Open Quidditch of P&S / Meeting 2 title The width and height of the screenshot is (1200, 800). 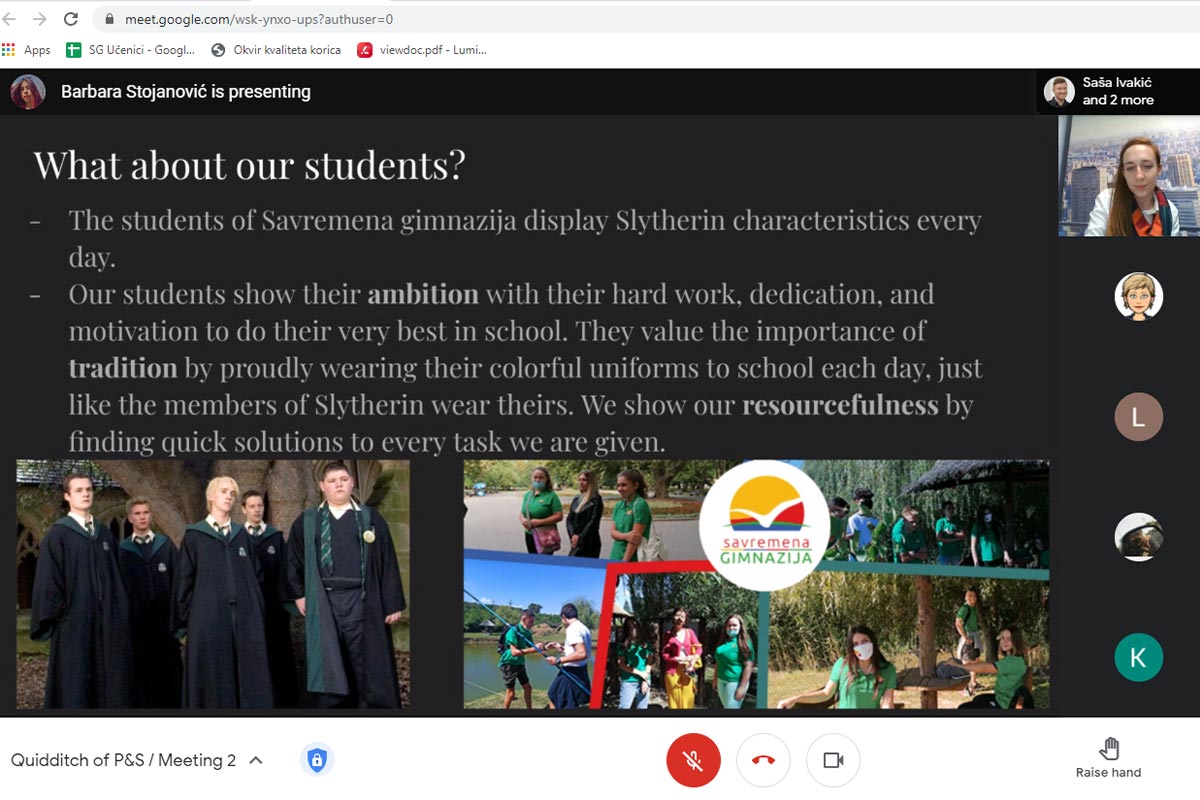[x=124, y=760]
